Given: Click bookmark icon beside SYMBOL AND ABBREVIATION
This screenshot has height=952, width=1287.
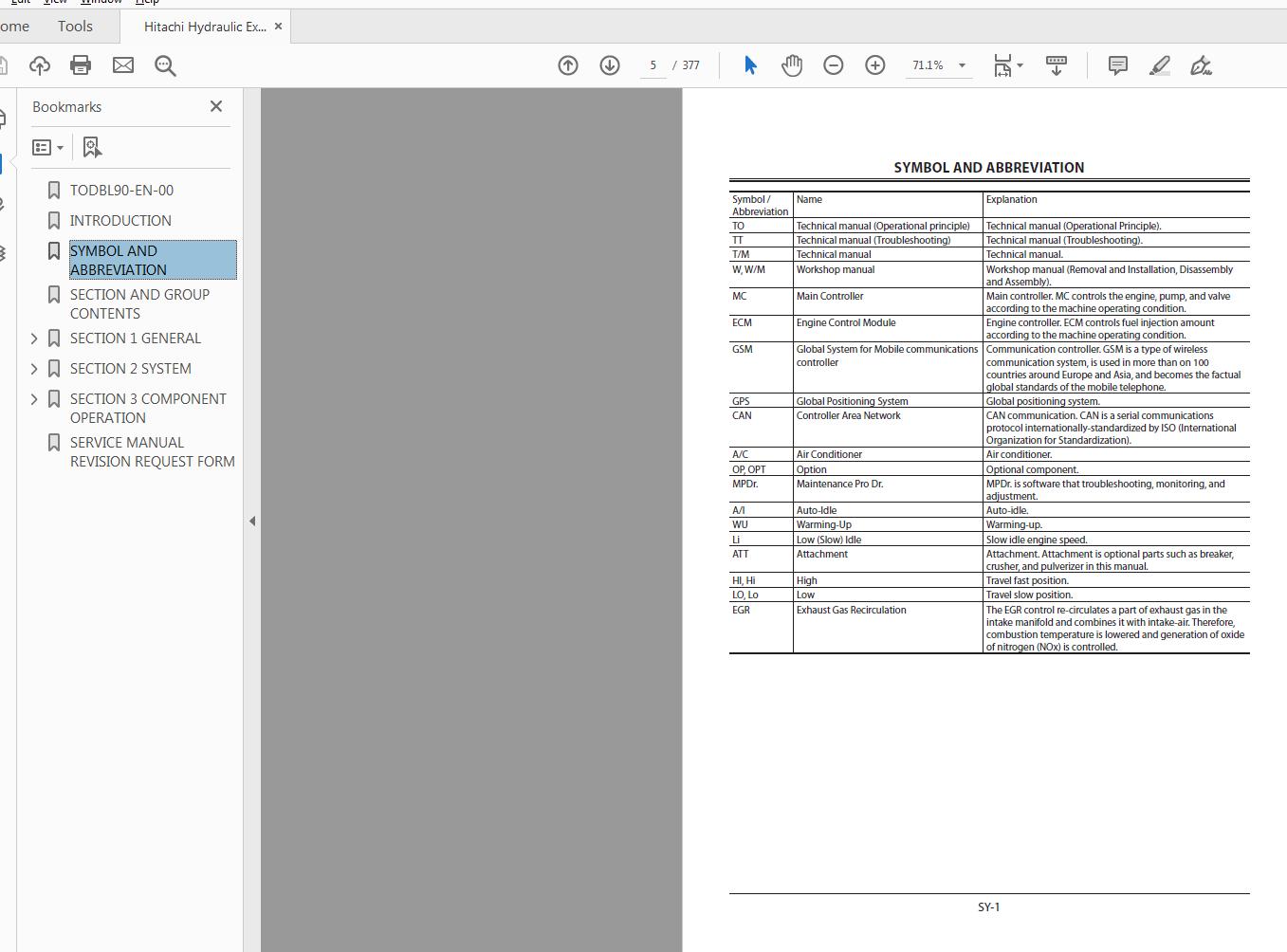Looking at the screenshot, I should point(54,251).
